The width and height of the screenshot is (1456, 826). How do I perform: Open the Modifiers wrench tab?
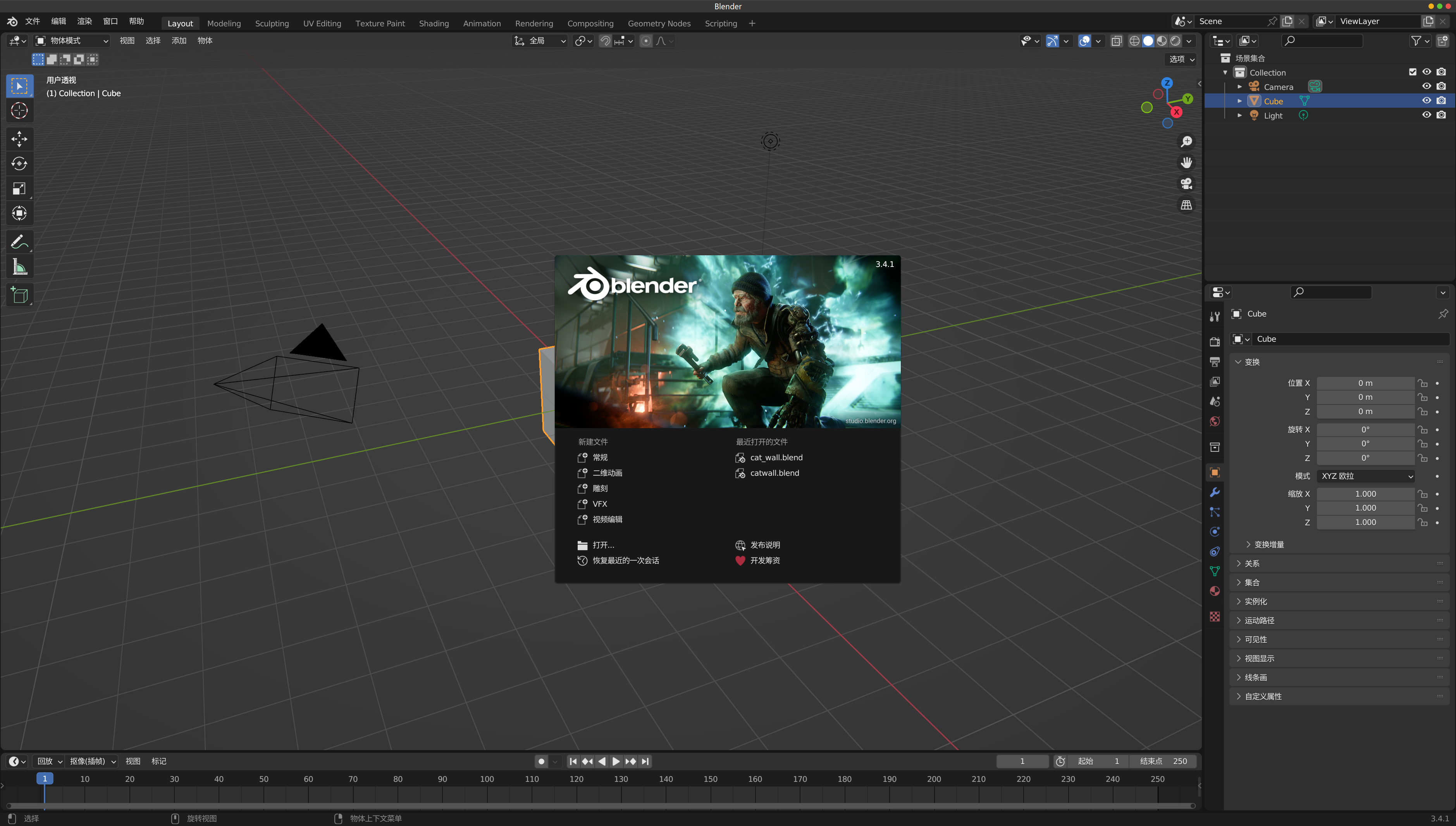(1214, 492)
